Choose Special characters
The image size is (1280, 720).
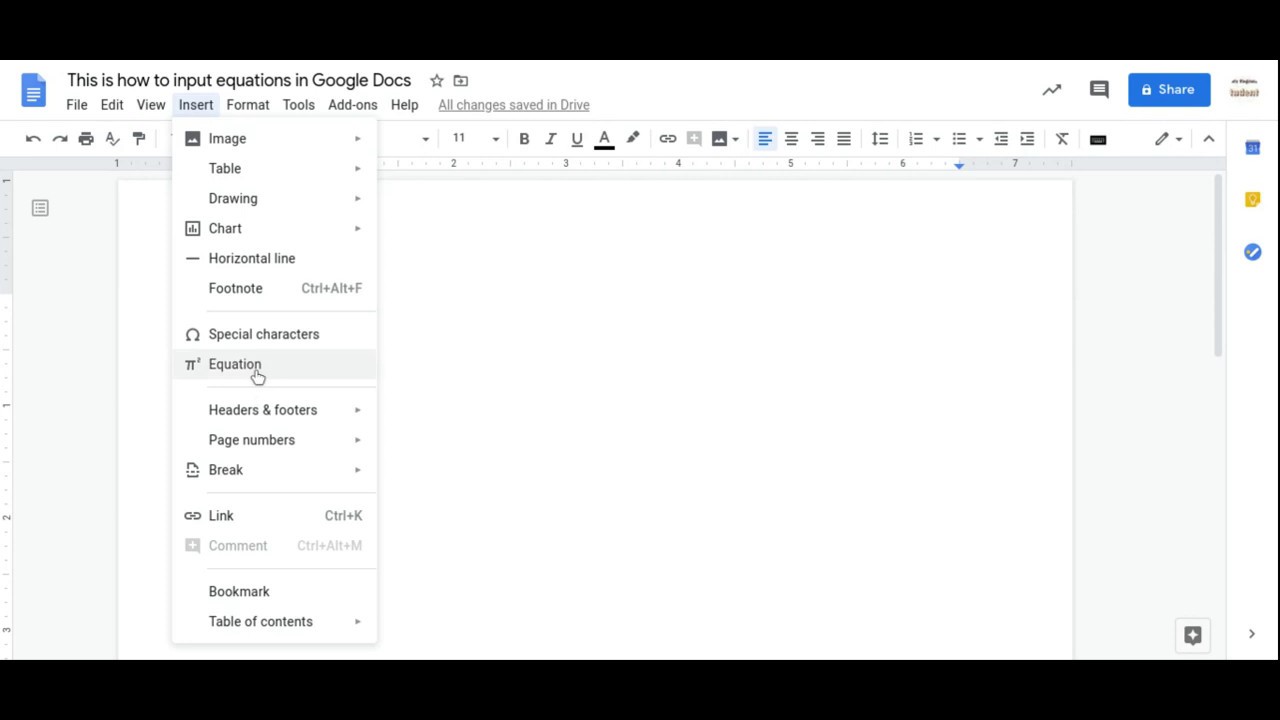(274, 335)
